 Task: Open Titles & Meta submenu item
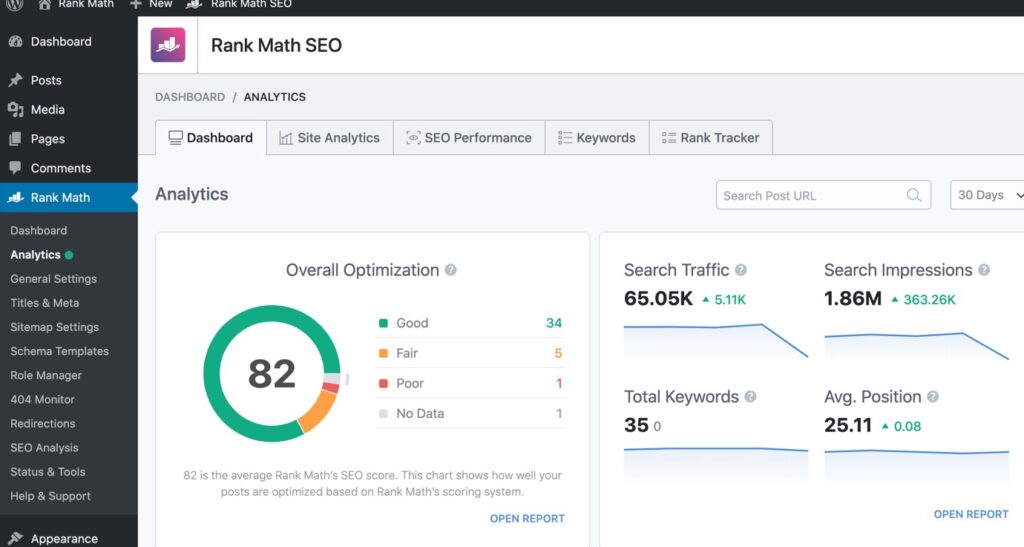[44, 303]
